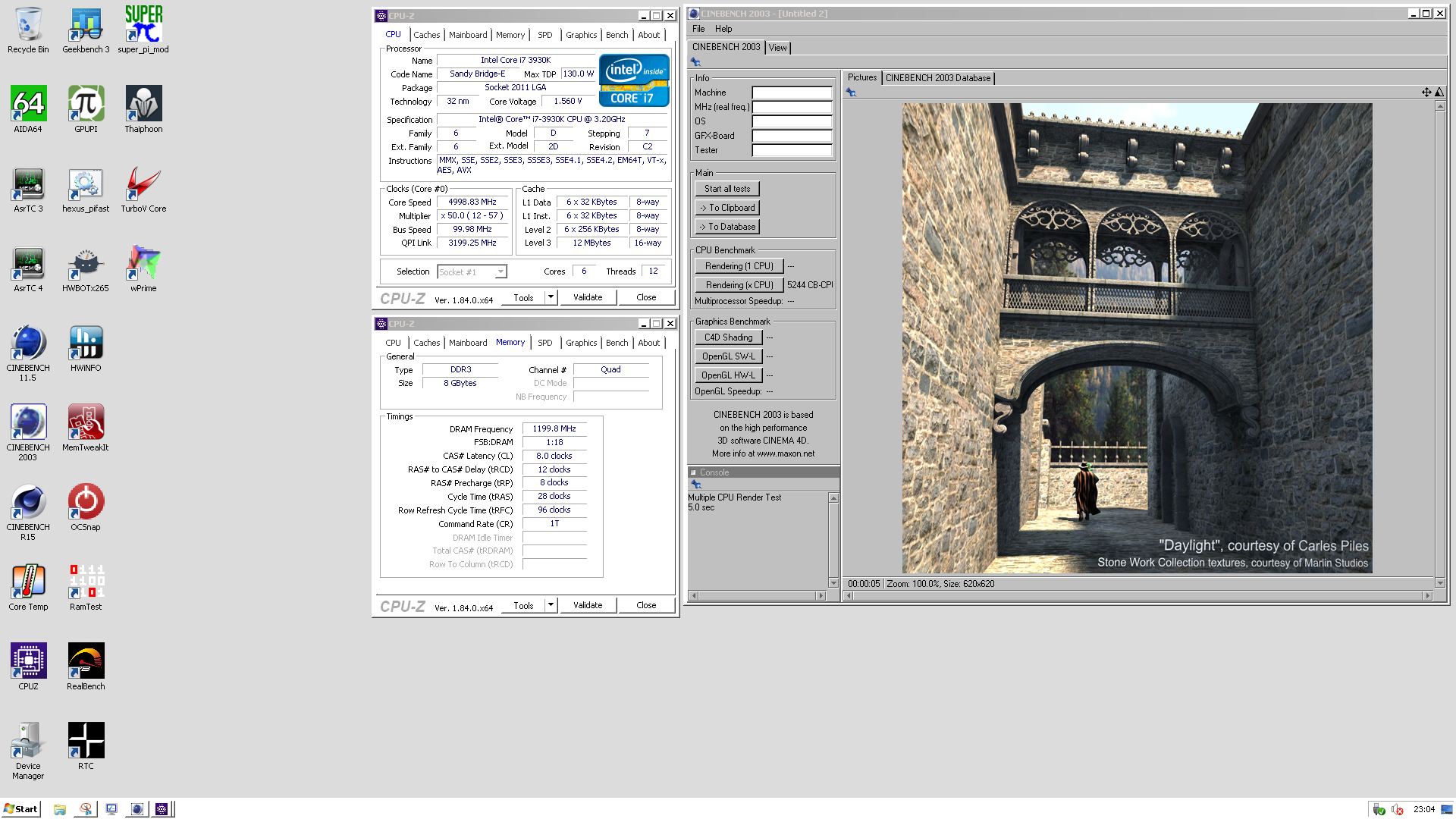Viewport: 1456px width, 819px height.
Task: Launch AIDA64 desktop icon
Action: [x=28, y=110]
